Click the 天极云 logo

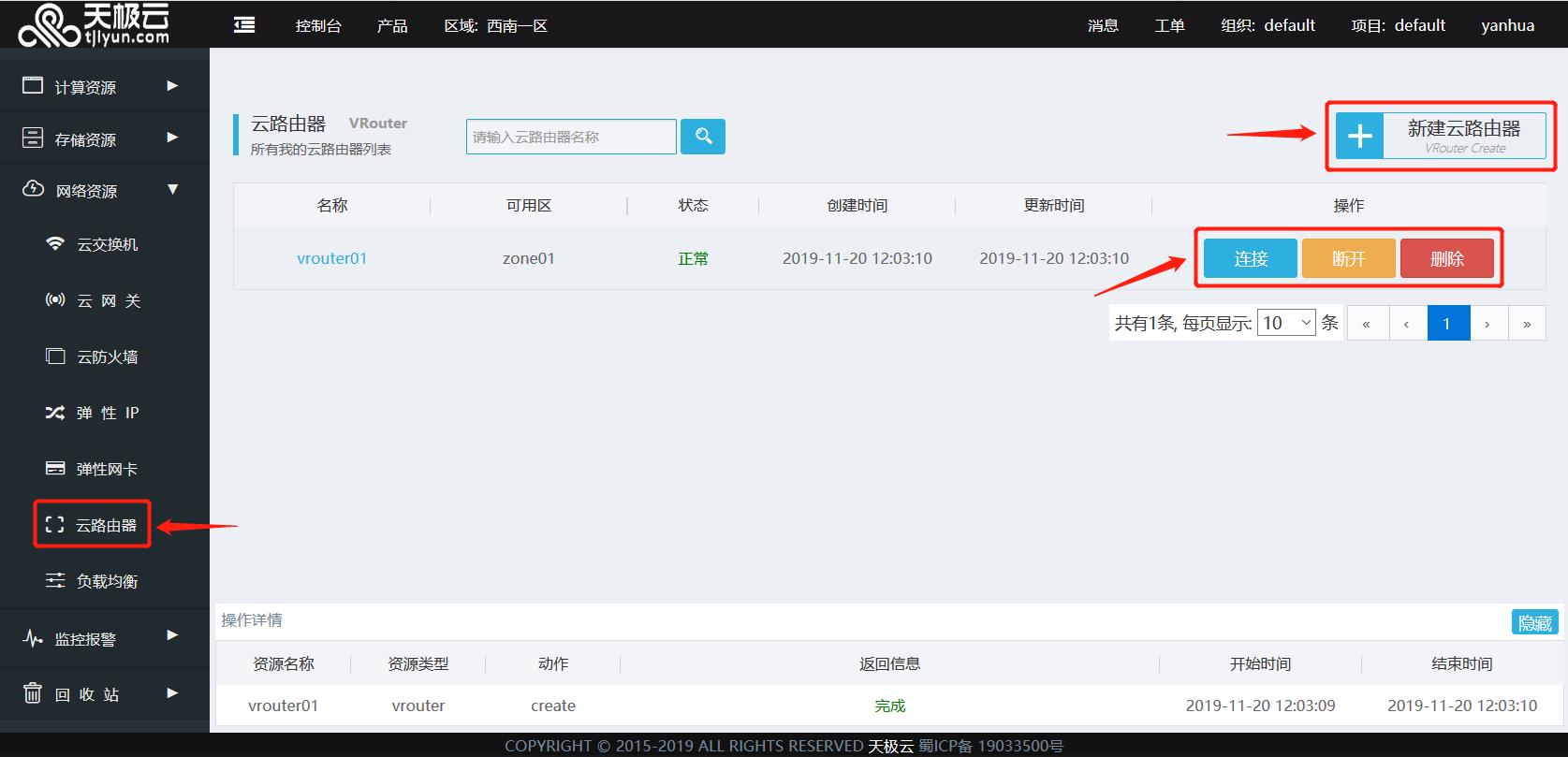95,24
